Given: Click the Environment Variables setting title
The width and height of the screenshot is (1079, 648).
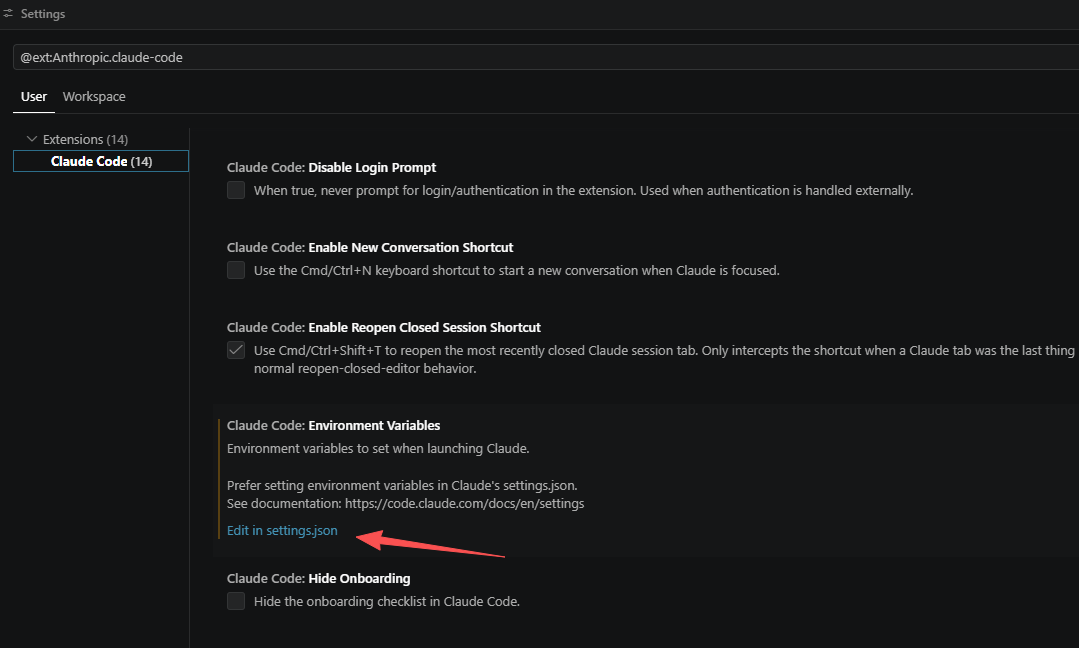Looking at the screenshot, I should [x=334, y=425].
